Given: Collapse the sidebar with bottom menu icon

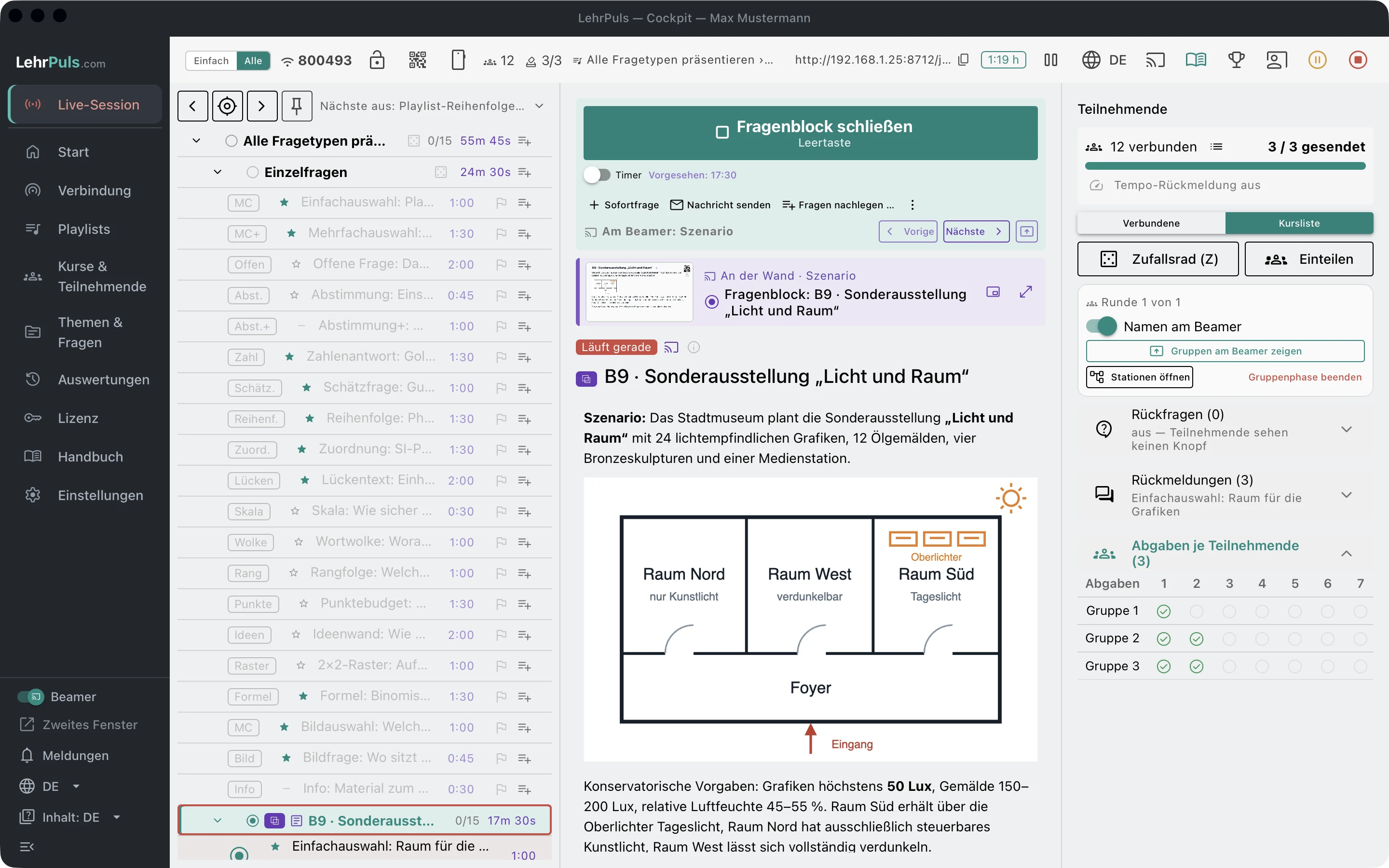Looking at the screenshot, I should 27,846.
